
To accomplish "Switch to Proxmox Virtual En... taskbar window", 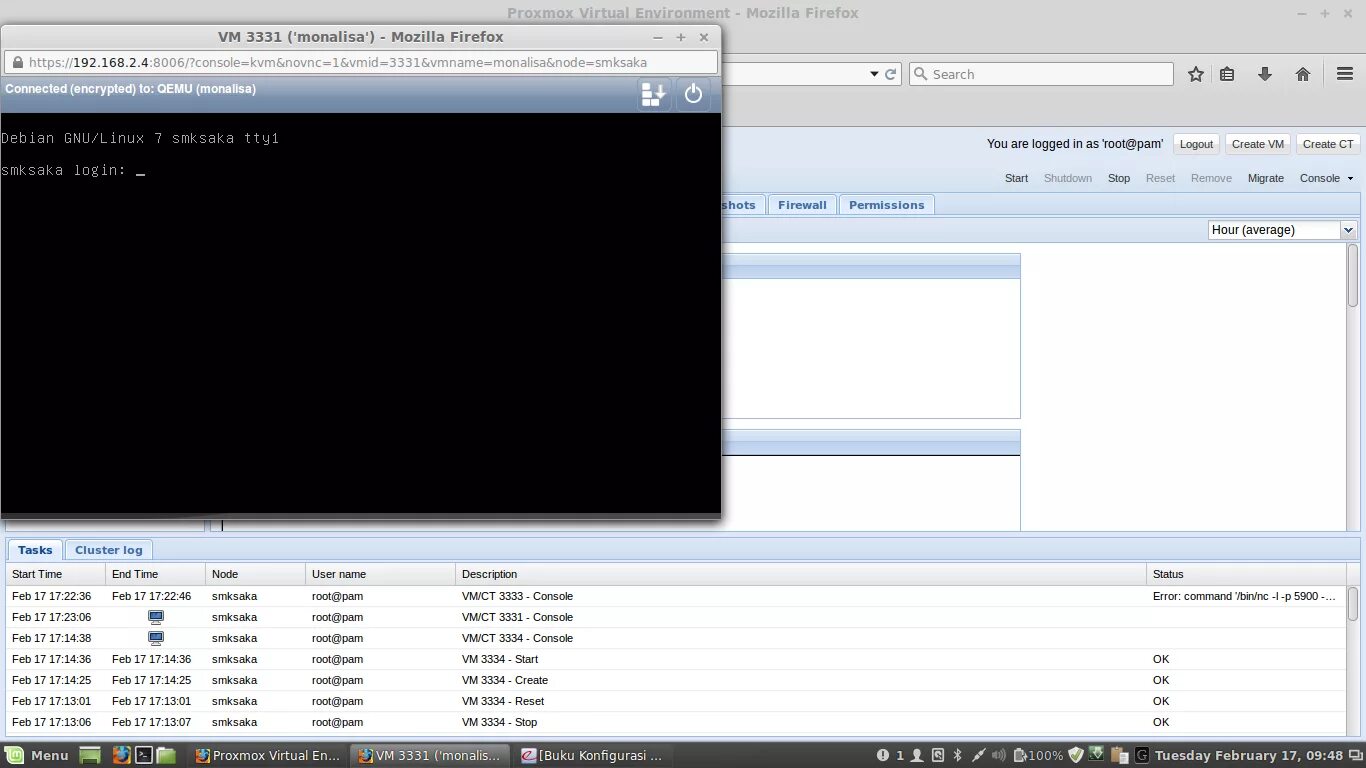I will tap(268, 755).
